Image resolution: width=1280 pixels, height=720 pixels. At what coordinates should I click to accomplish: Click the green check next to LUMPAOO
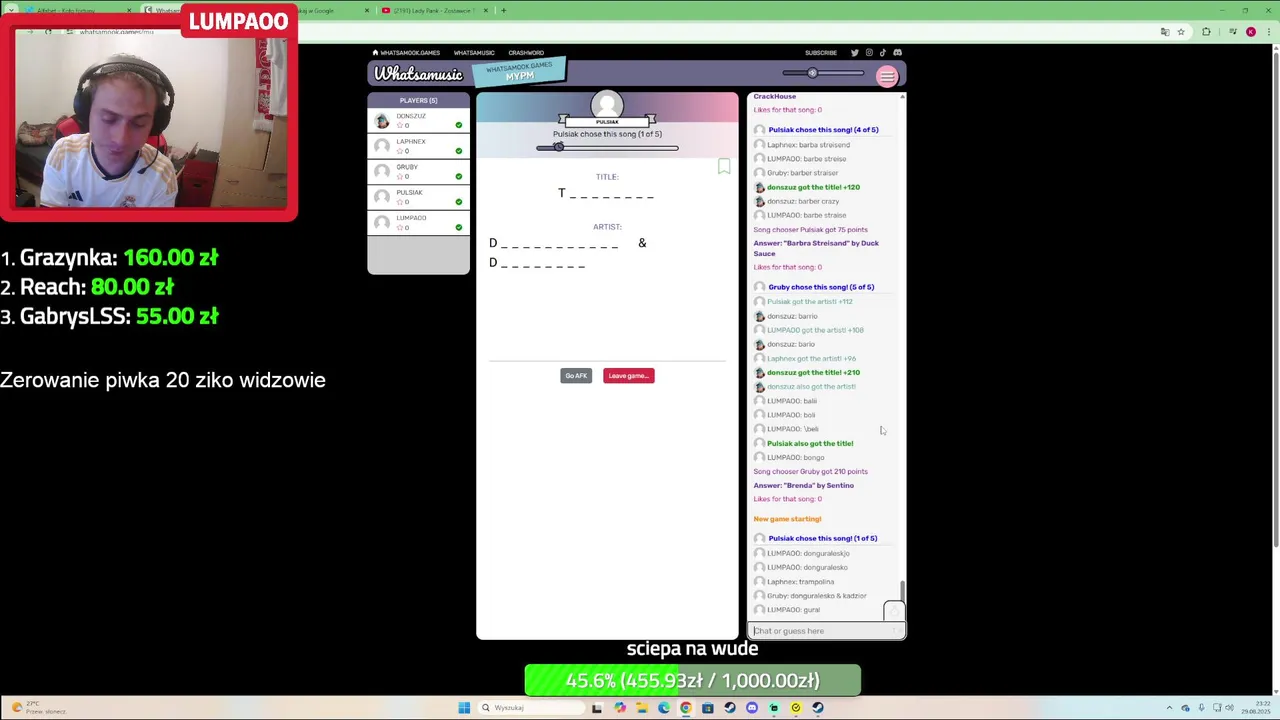[x=459, y=227]
